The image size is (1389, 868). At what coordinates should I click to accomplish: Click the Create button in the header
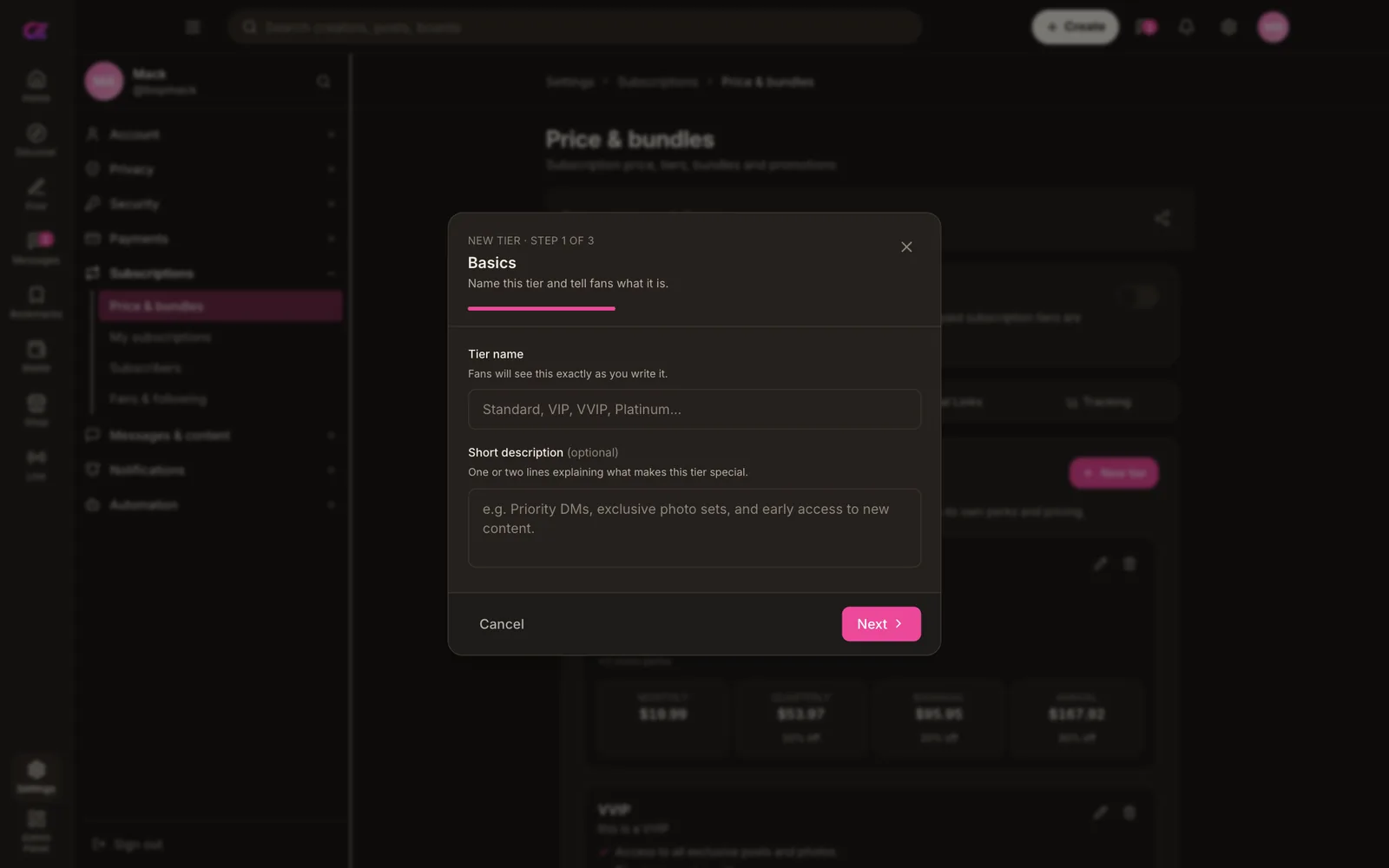pos(1075,27)
